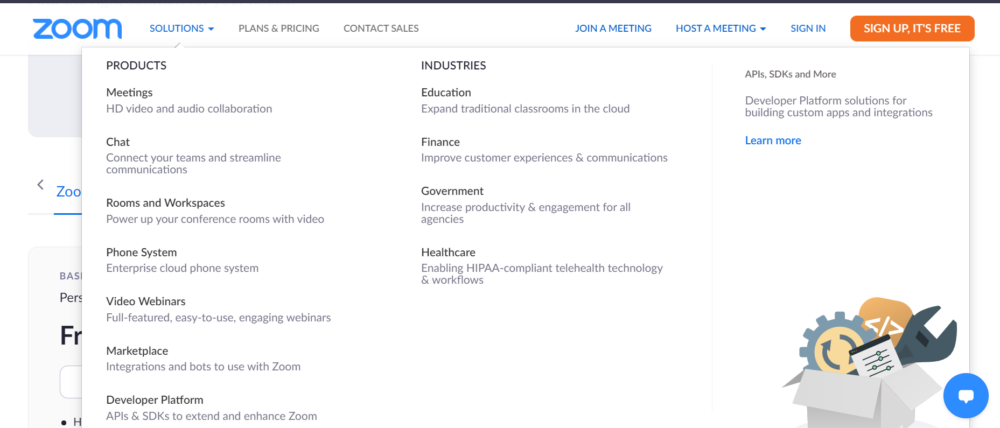Click 'Improve customer experiences & communications' text
1000x428 pixels.
(544, 158)
